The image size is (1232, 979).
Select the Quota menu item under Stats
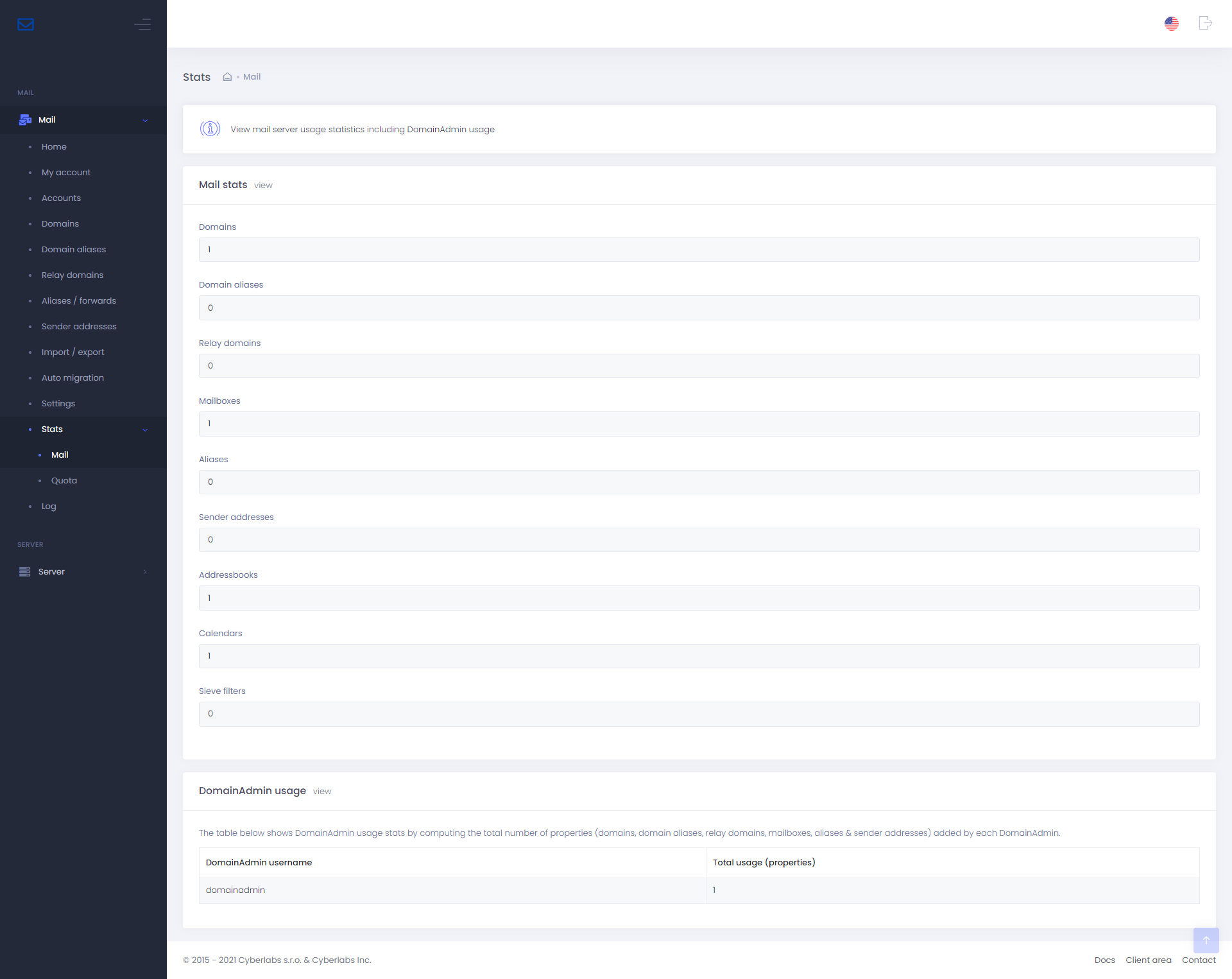pyautogui.click(x=63, y=480)
